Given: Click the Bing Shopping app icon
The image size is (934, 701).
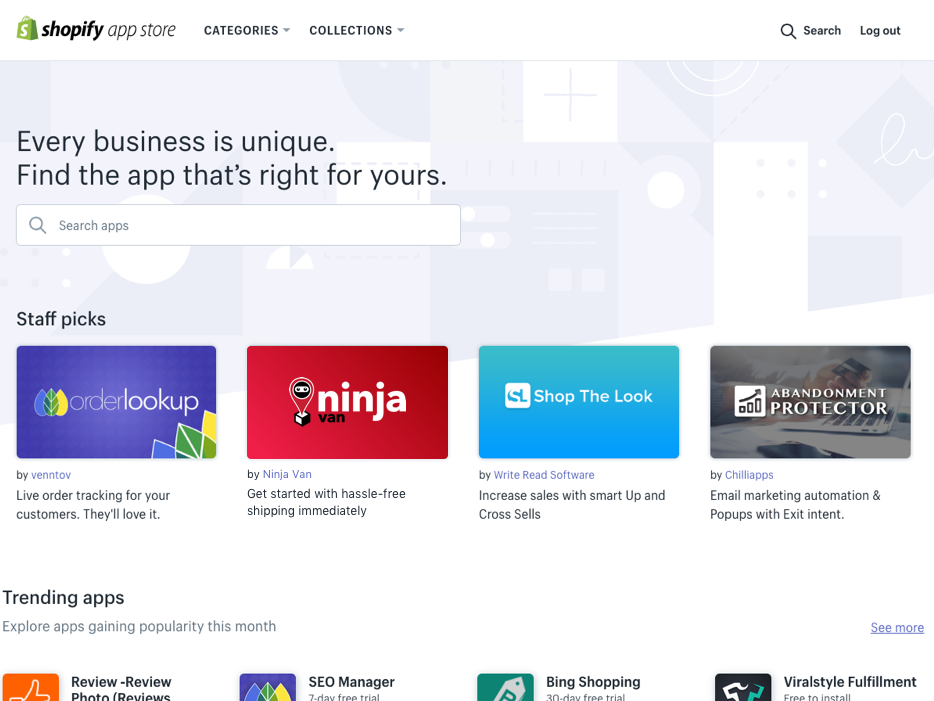Looking at the screenshot, I should coord(505,687).
